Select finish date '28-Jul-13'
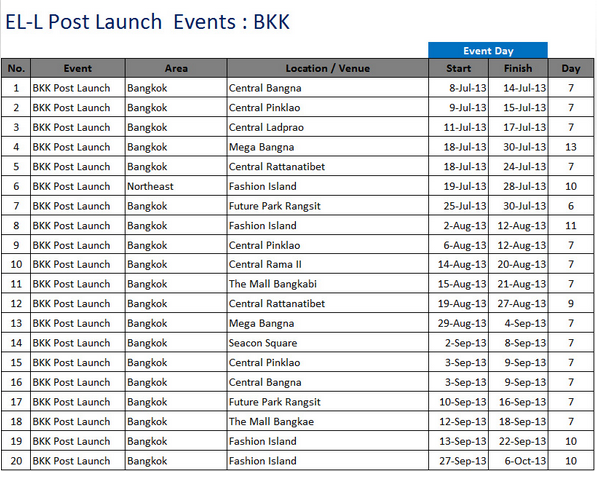The width and height of the screenshot is (597, 489). pyautogui.click(x=518, y=186)
